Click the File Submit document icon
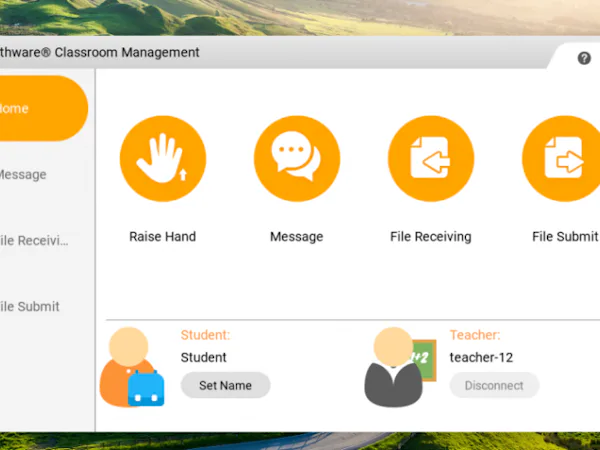This screenshot has height=450, width=600. [x=561, y=158]
